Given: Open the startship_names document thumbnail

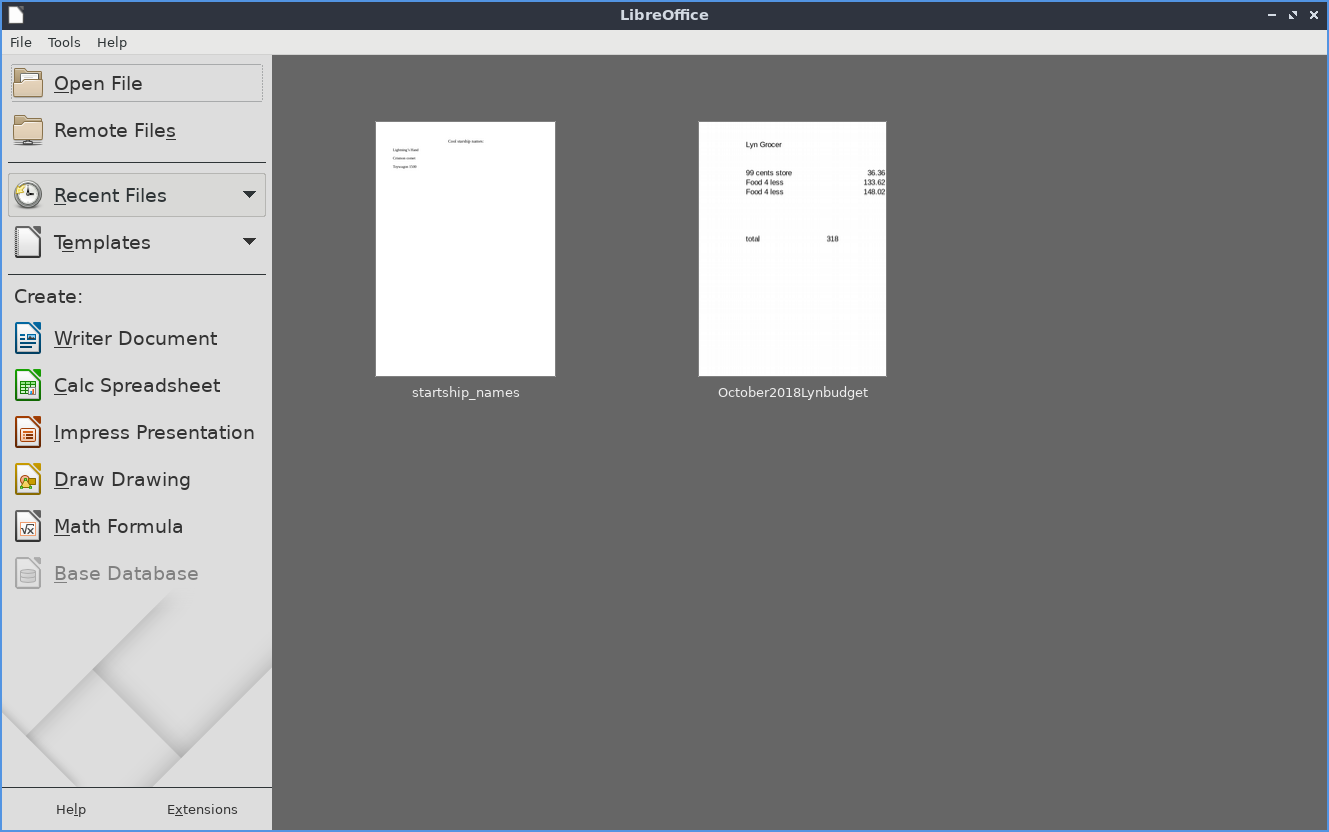Looking at the screenshot, I should pyautogui.click(x=465, y=249).
